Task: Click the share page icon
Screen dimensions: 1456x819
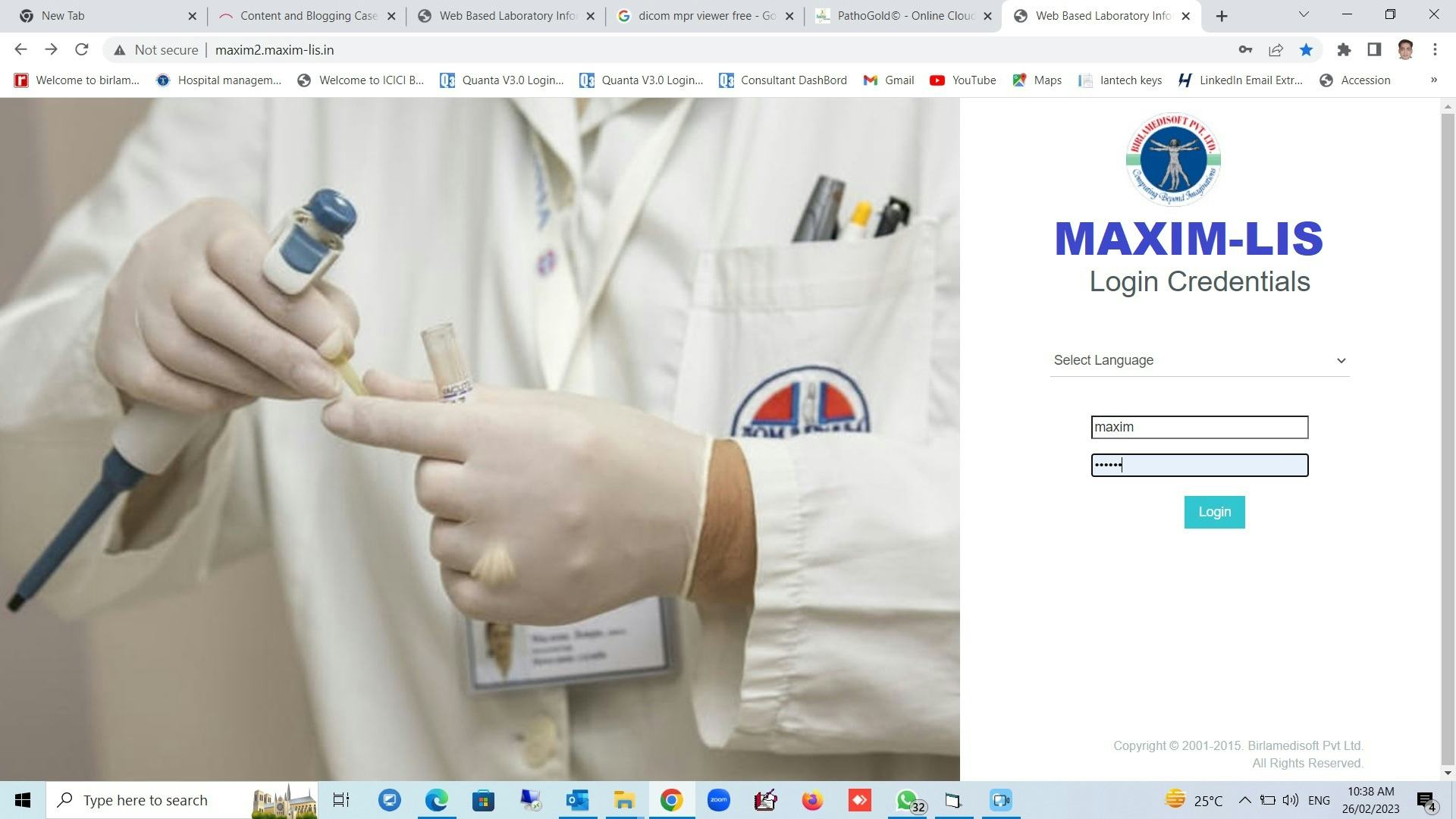Action: coord(1276,50)
